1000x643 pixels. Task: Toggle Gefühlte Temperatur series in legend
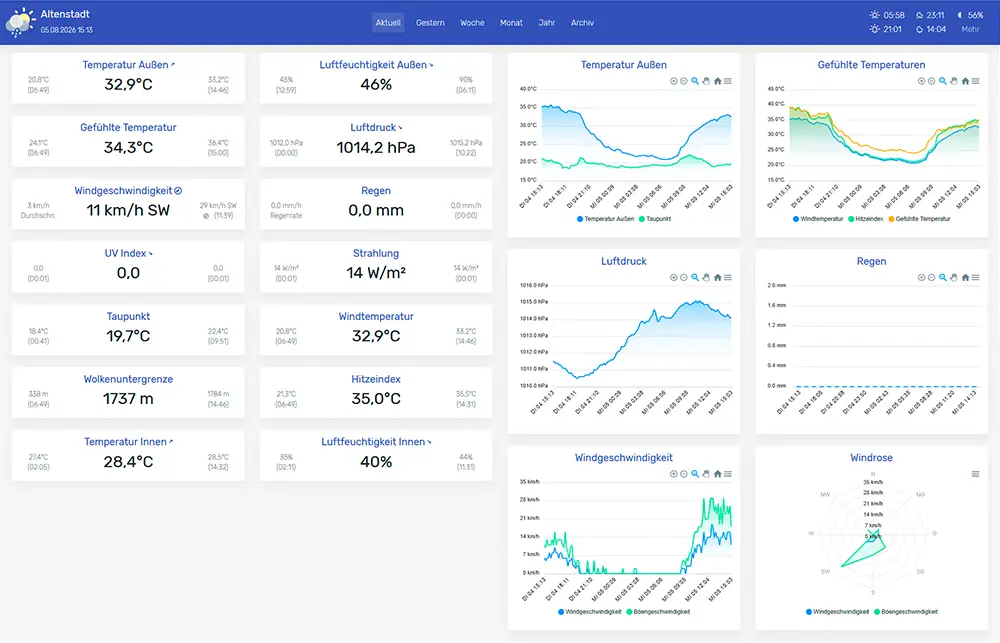point(919,219)
